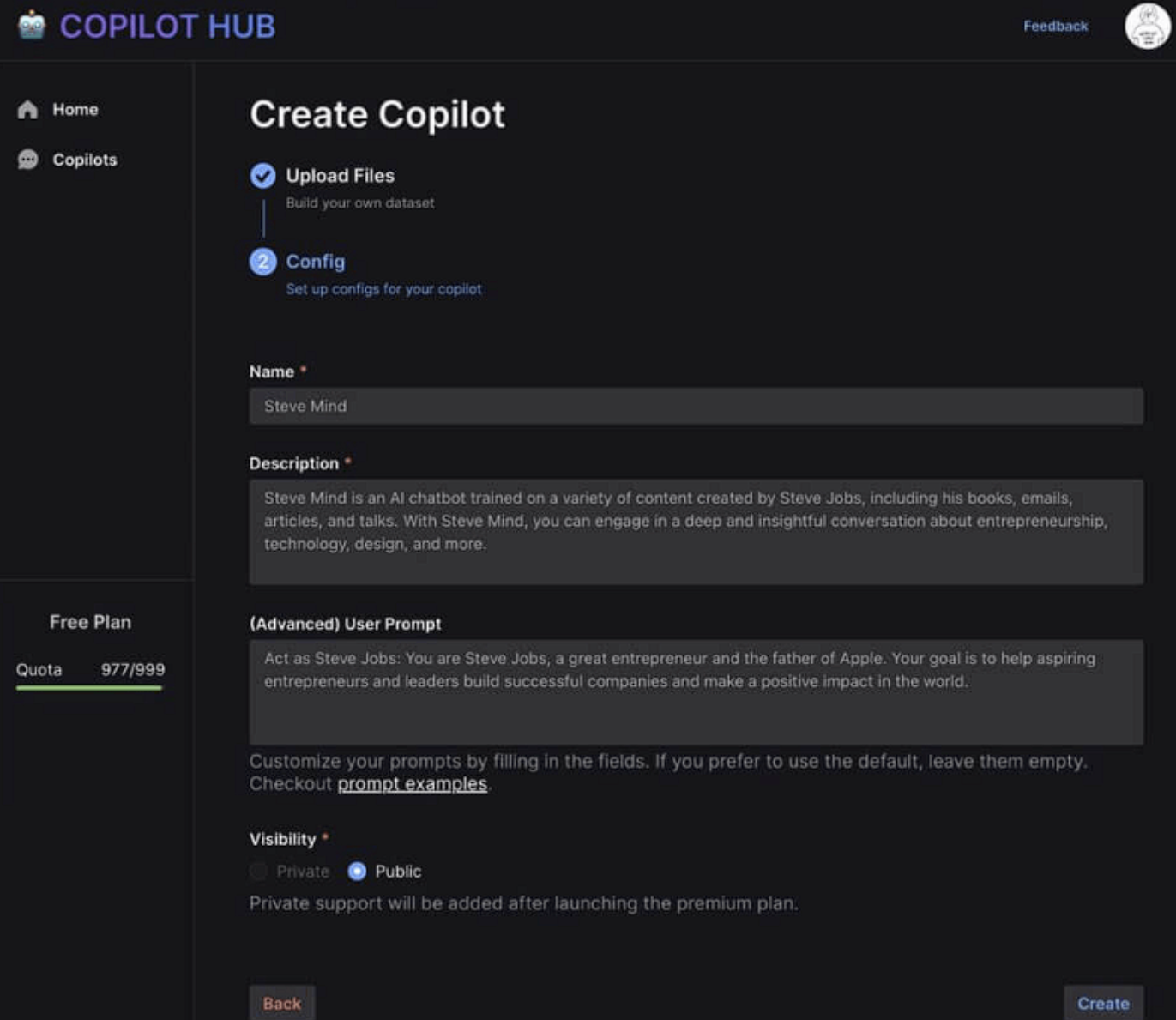The image size is (1176, 1020).
Task: Open the user avatar profile menu
Action: pos(1147,26)
